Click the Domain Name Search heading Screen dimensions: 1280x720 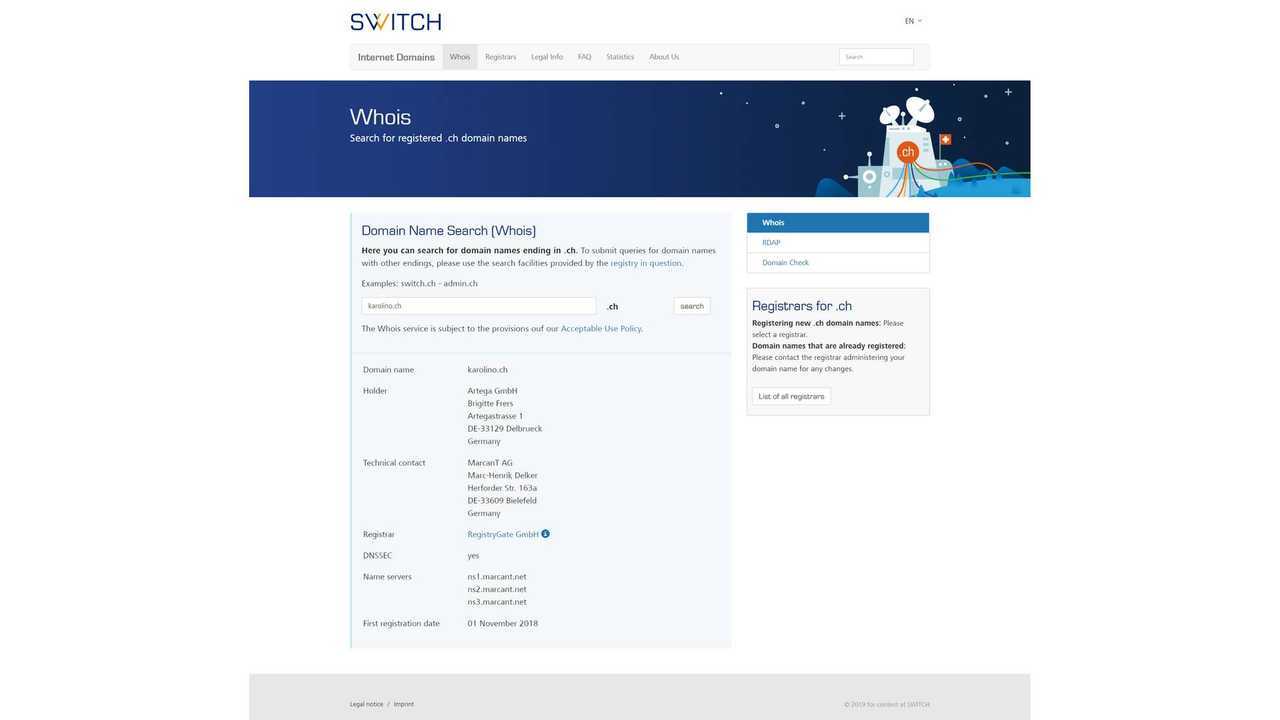pos(448,230)
